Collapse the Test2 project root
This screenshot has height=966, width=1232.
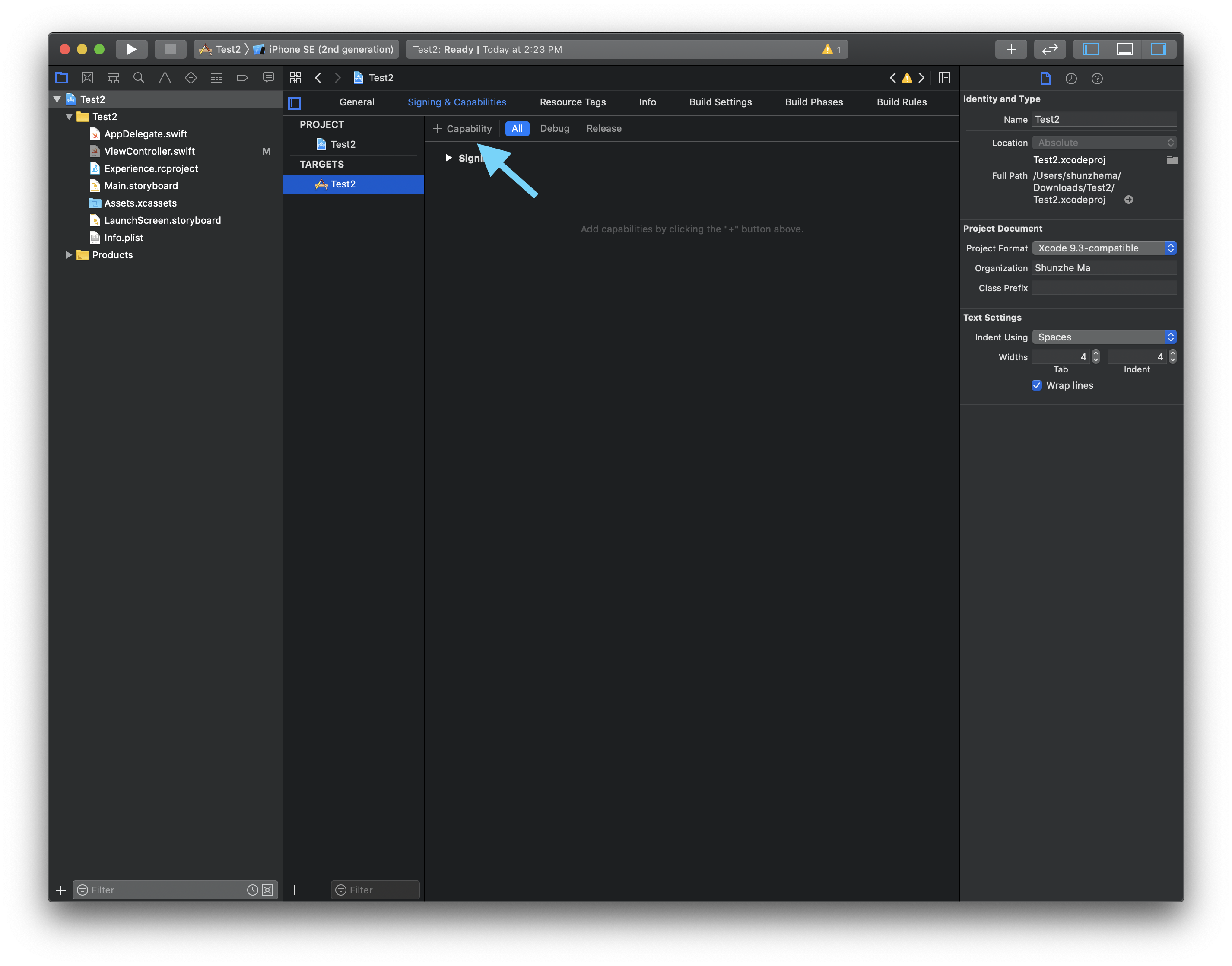[x=57, y=99]
